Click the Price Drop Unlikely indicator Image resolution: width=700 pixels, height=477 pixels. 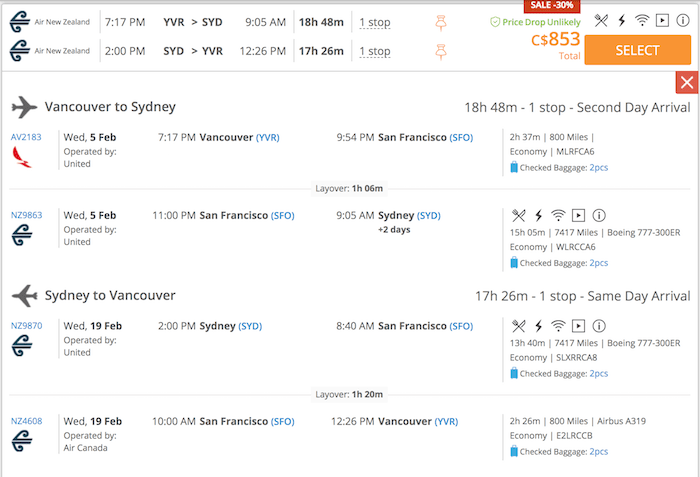click(535, 22)
